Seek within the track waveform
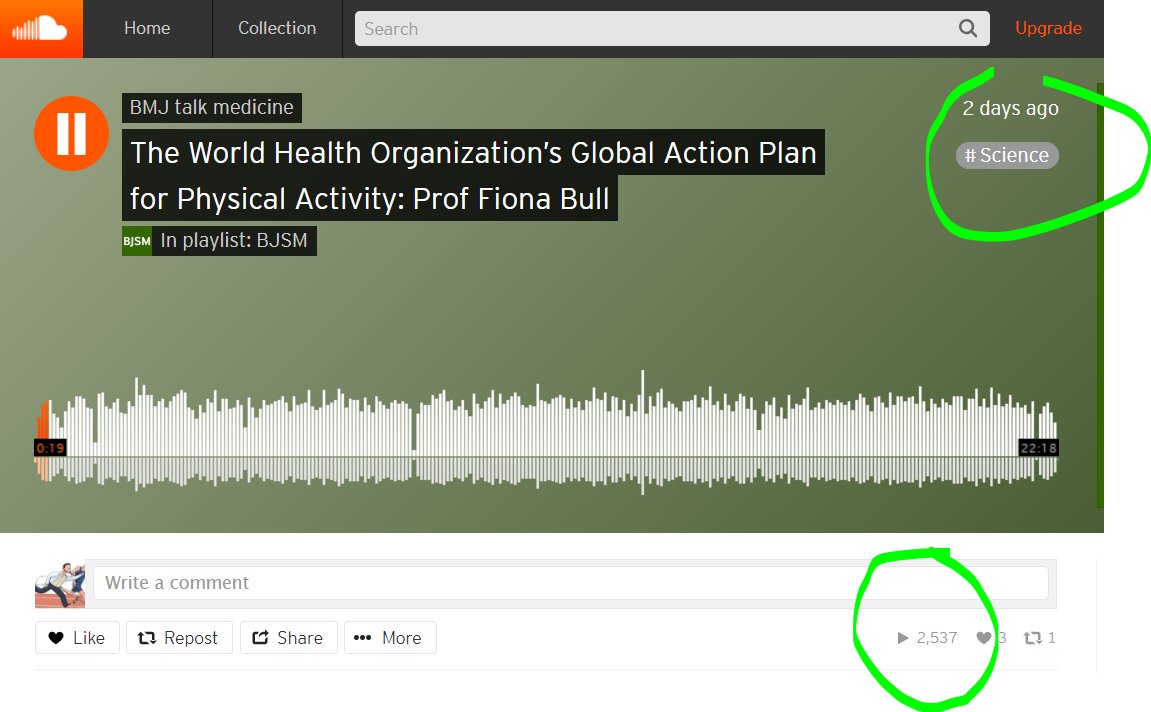Screen dimensions: 1151x712 pyautogui.click(x=546, y=433)
